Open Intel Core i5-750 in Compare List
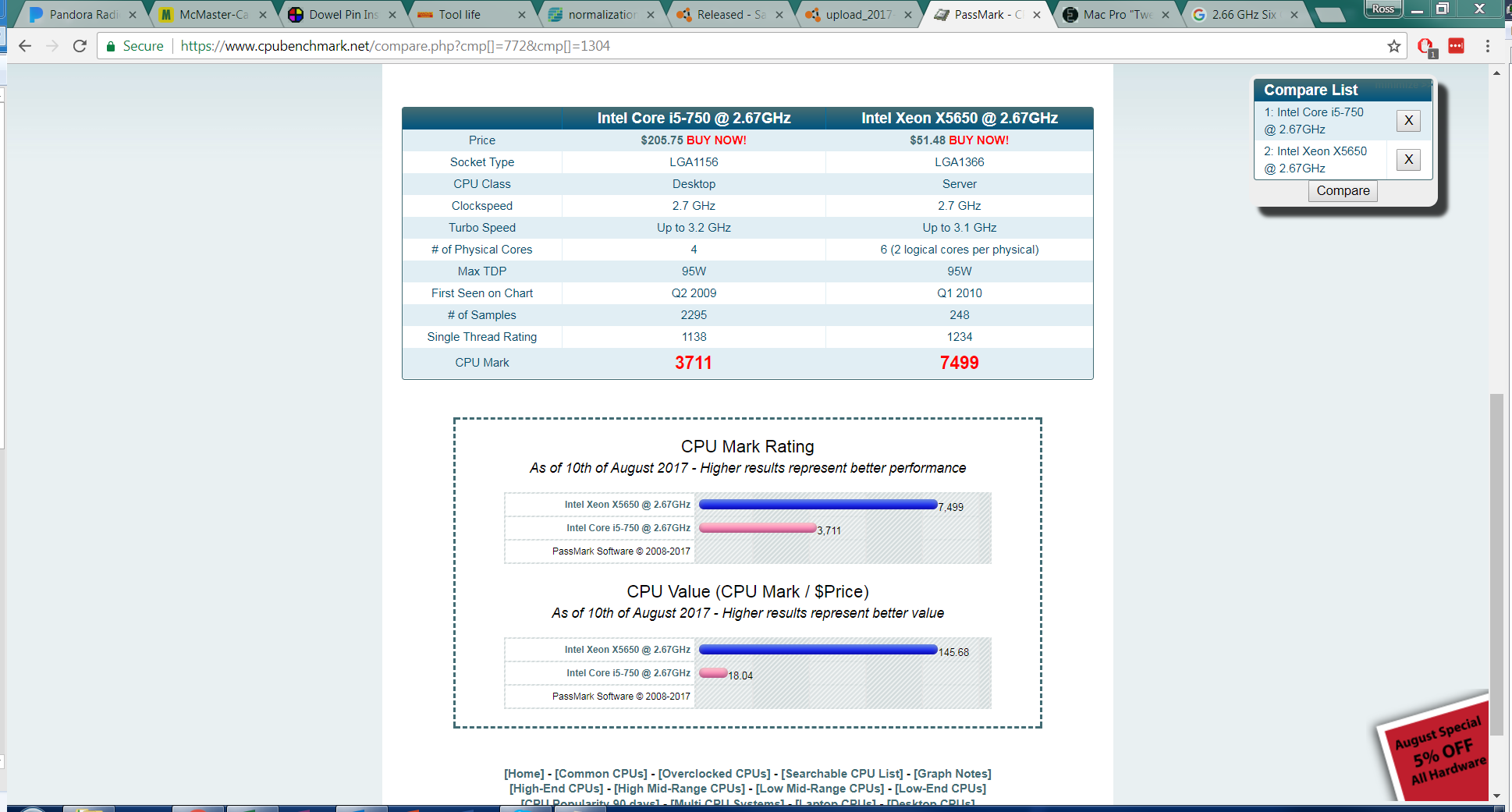Image resolution: width=1512 pixels, height=812 pixels. (1314, 121)
